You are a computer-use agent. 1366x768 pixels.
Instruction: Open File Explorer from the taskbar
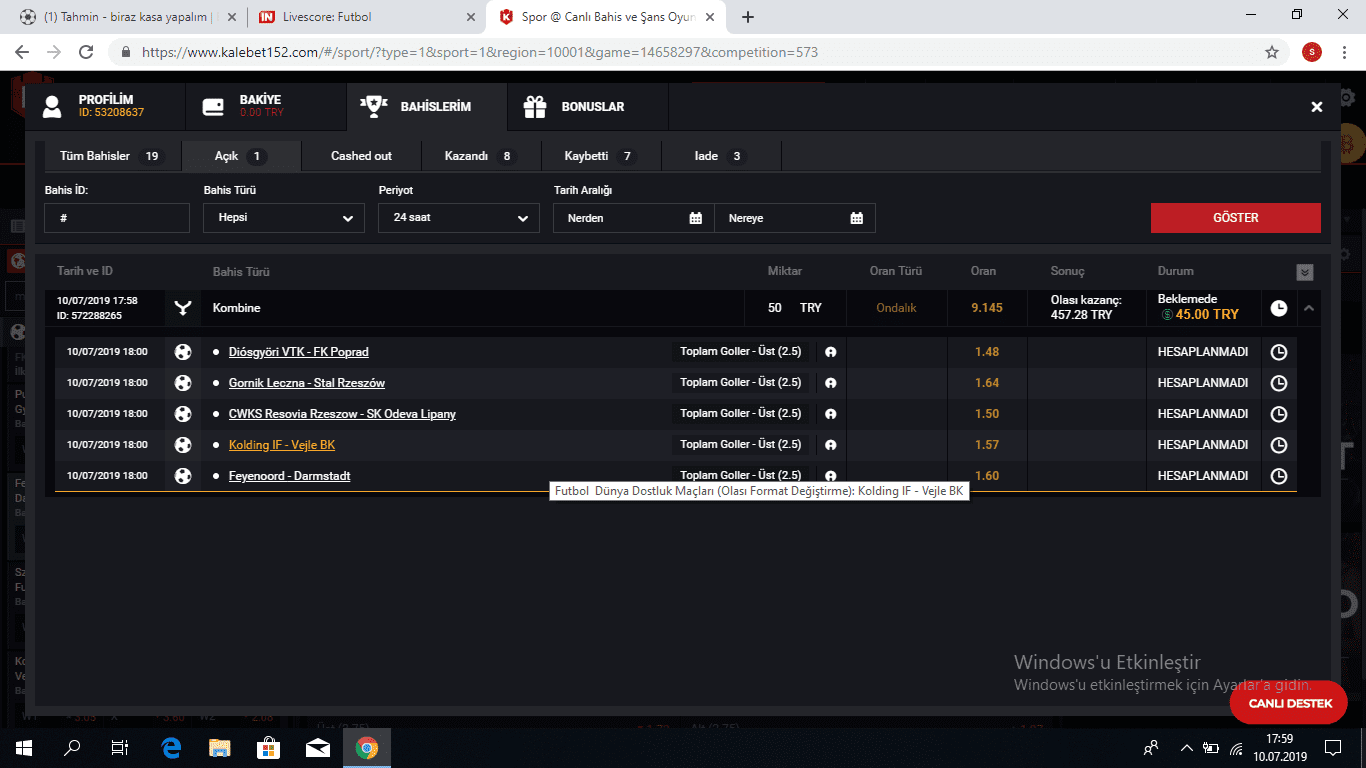[x=219, y=747]
